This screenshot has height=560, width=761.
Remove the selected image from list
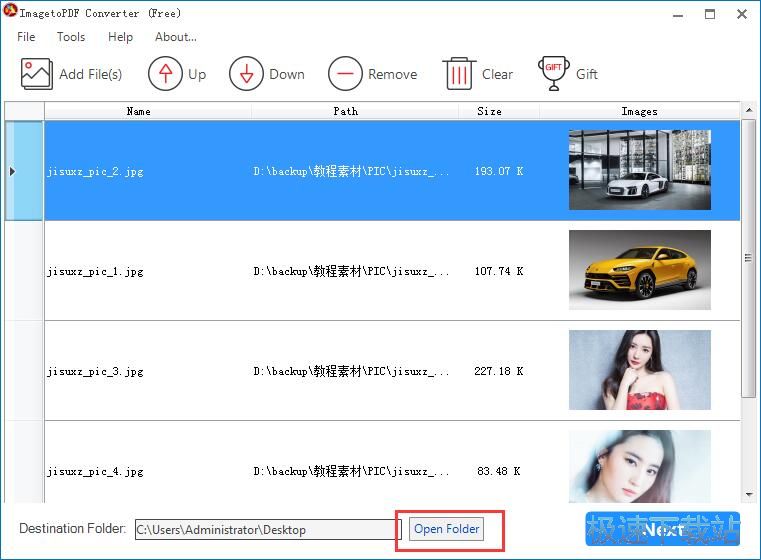345,74
